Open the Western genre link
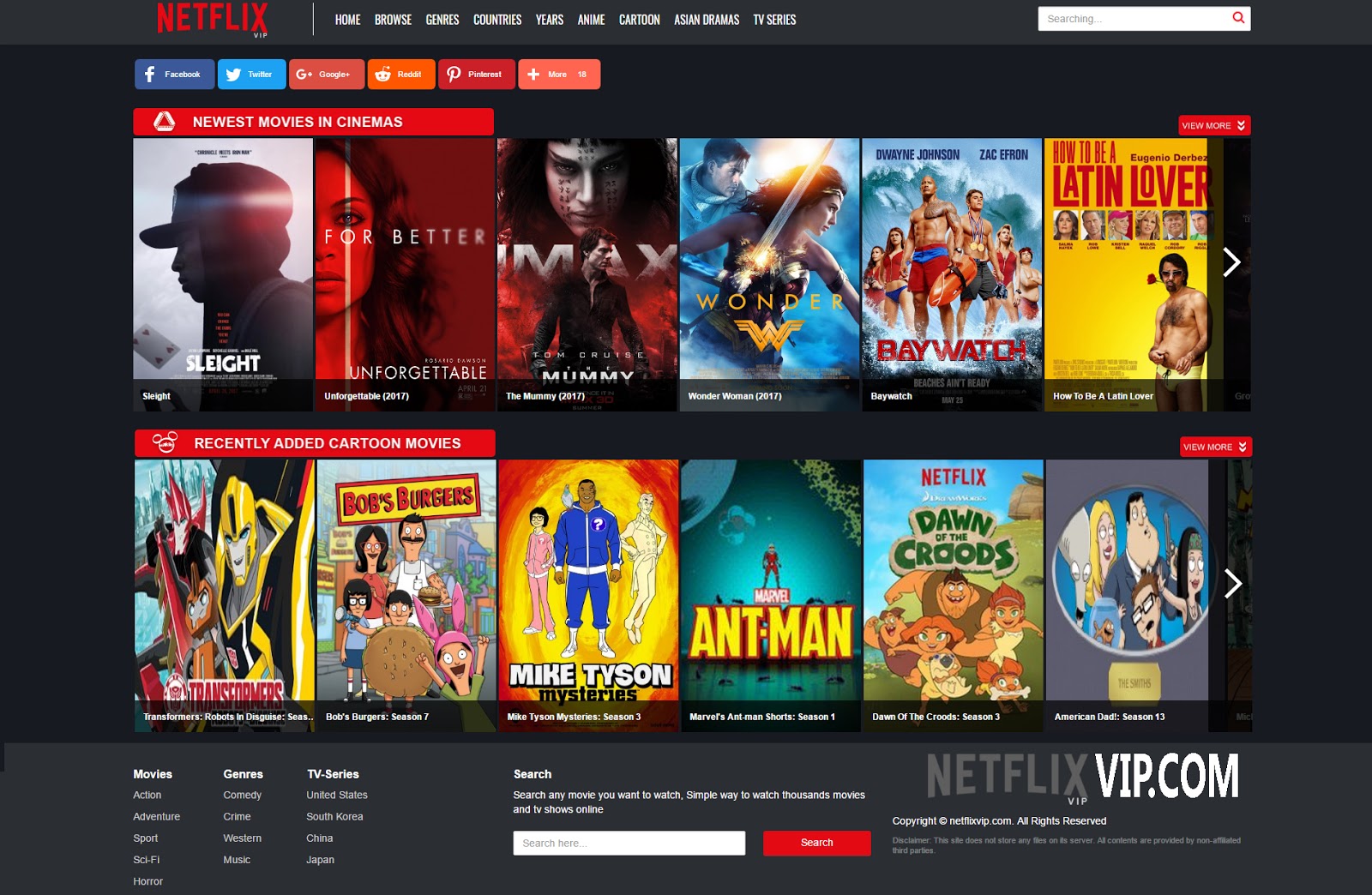 tap(242, 838)
